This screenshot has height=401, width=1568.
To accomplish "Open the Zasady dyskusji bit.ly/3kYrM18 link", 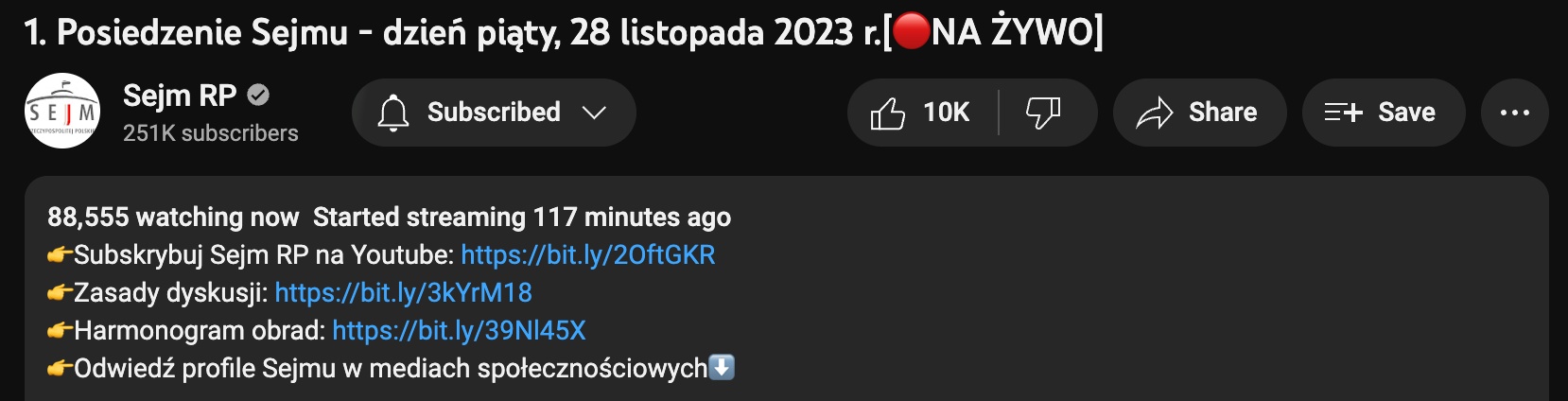I will click(x=404, y=293).
